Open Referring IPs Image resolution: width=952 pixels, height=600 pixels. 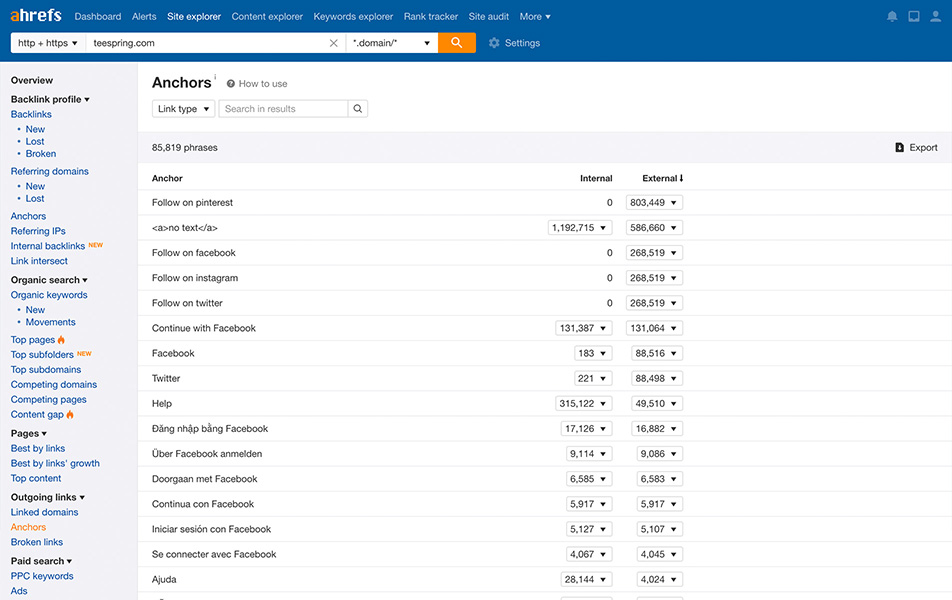tap(38, 231)
